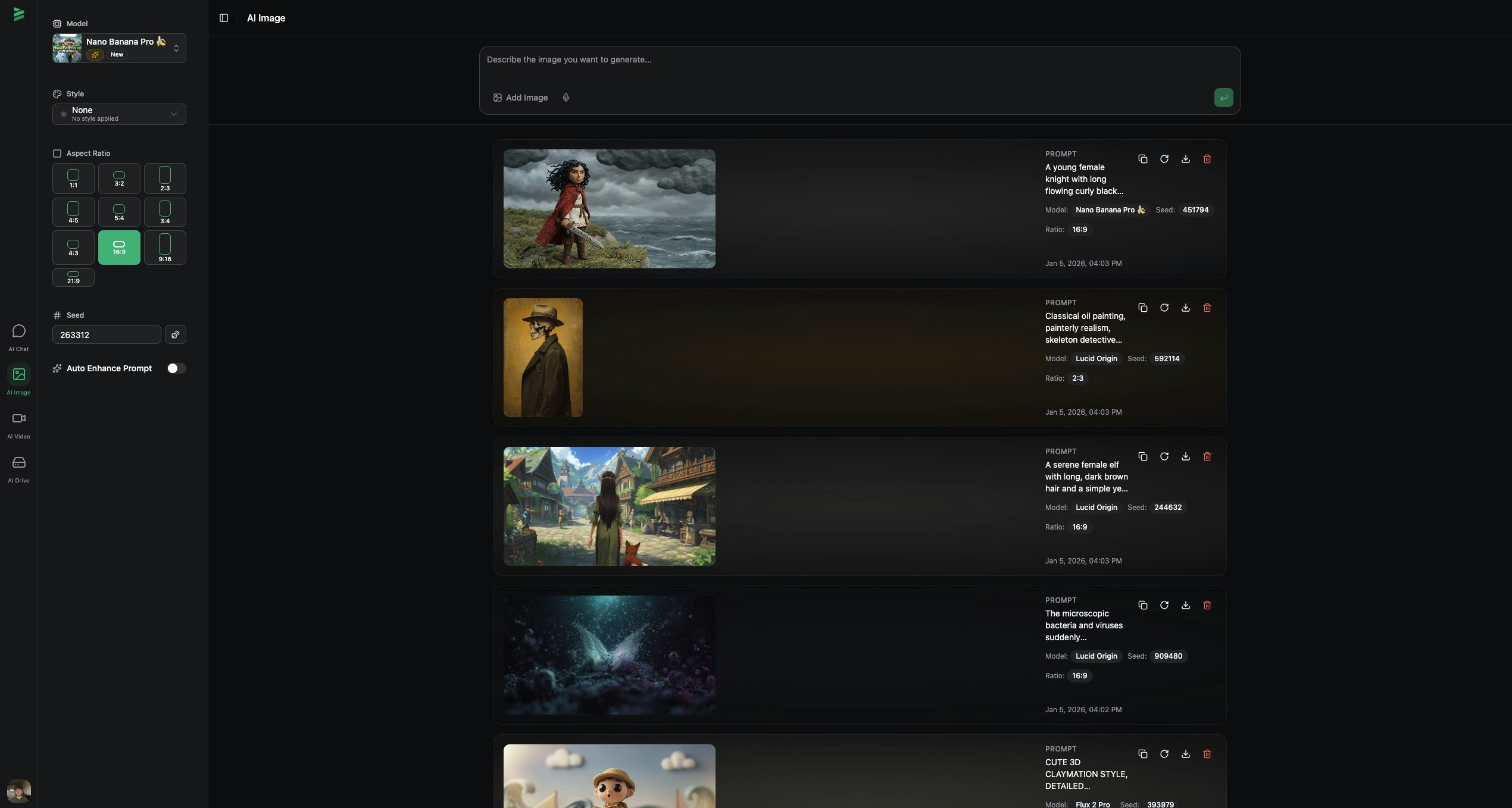Click the Add Image button
This screenshot has width=1512, height=808.
[520, 97]
